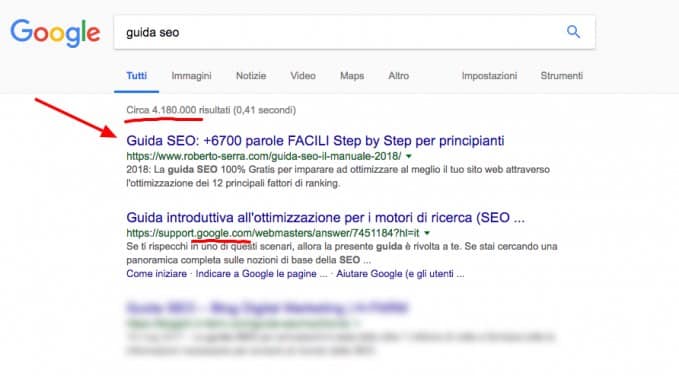Open 'Guida SEO: +6700 parole FACILI' result
679x376 pixels.
315,141
